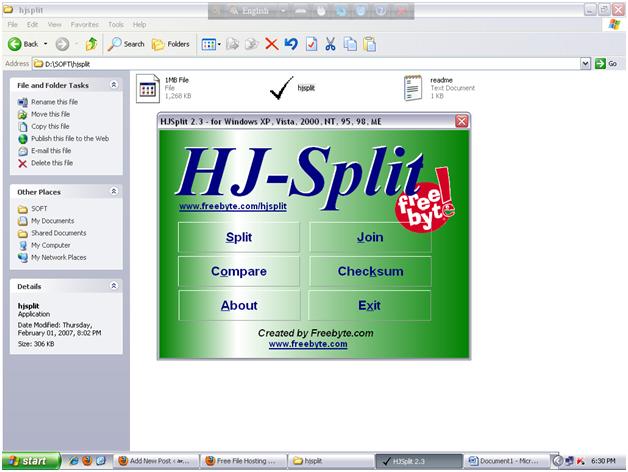
Task: Launch Firefox from quick launch
Action: click(87, 461)
